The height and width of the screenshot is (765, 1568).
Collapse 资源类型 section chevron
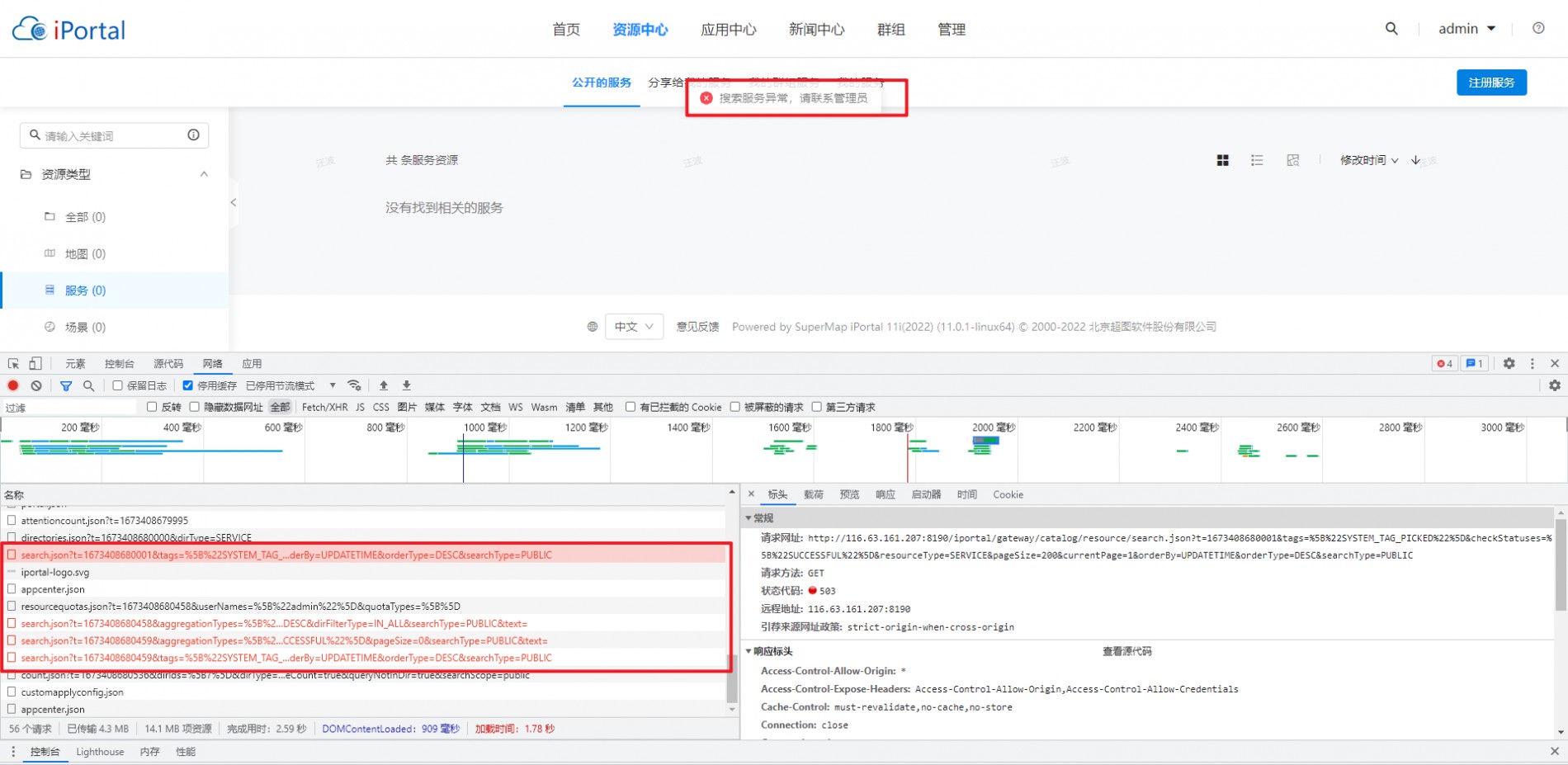(204, 174)
